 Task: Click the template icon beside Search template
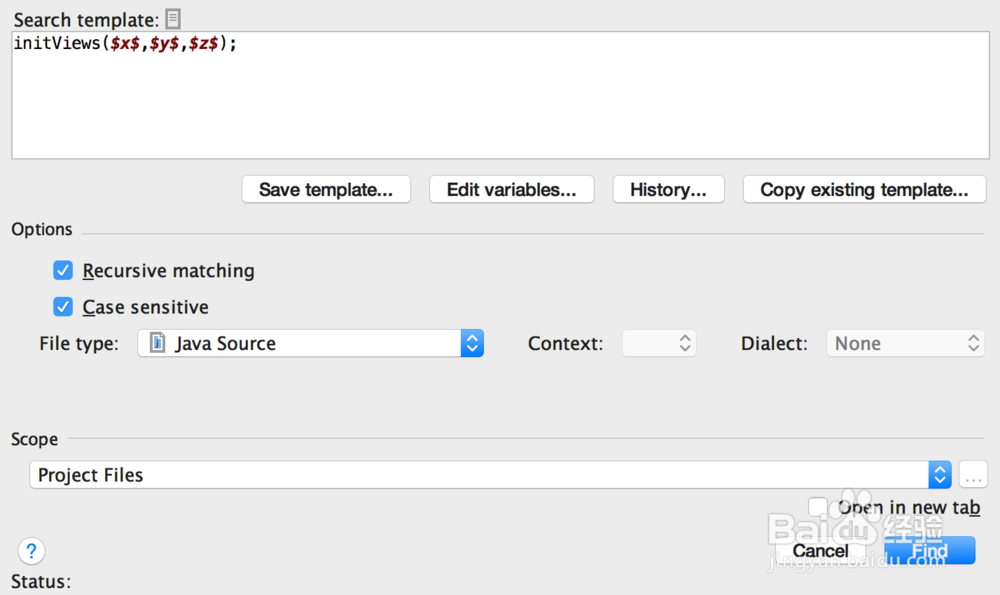pos(173,18)
